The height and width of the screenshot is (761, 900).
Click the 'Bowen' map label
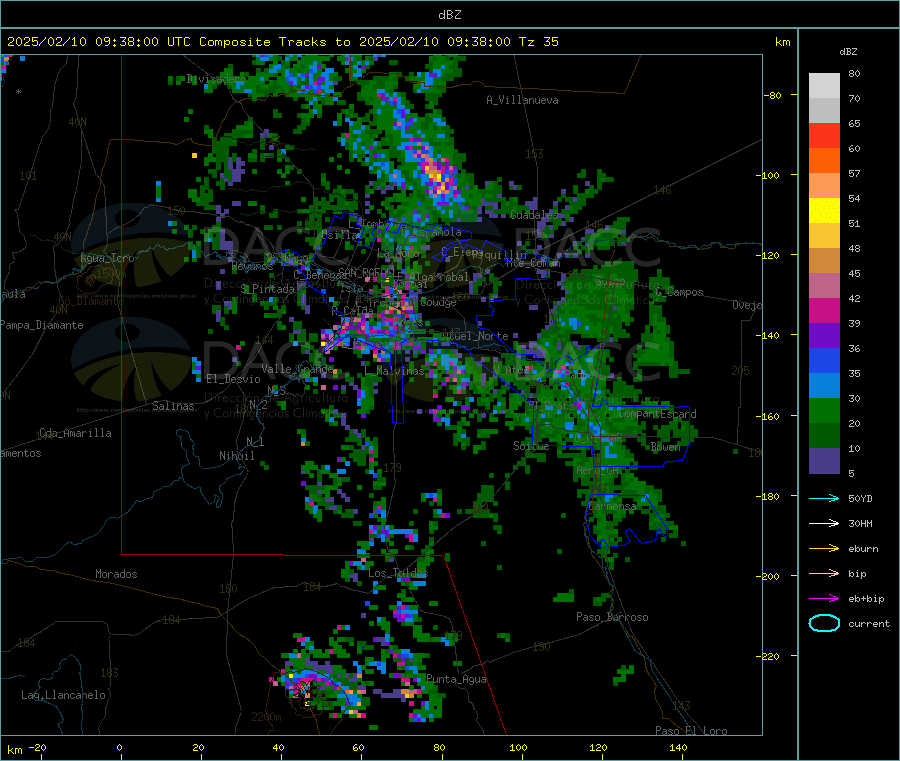click(666, 446)
